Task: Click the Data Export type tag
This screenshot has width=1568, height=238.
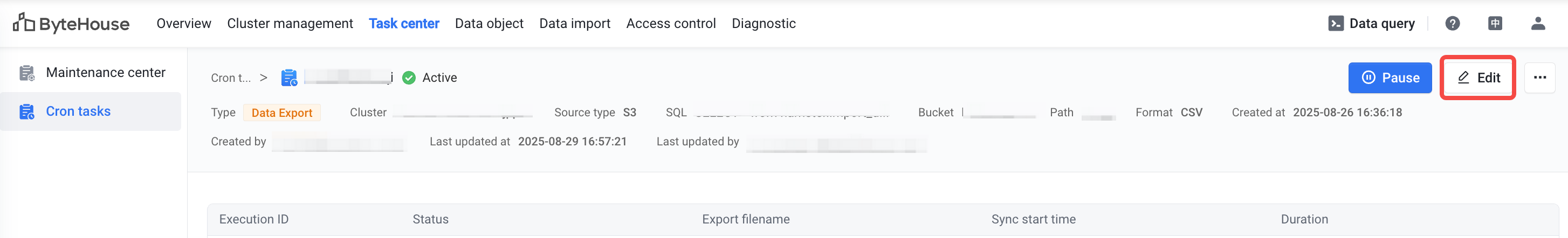Action: (282, 113)
